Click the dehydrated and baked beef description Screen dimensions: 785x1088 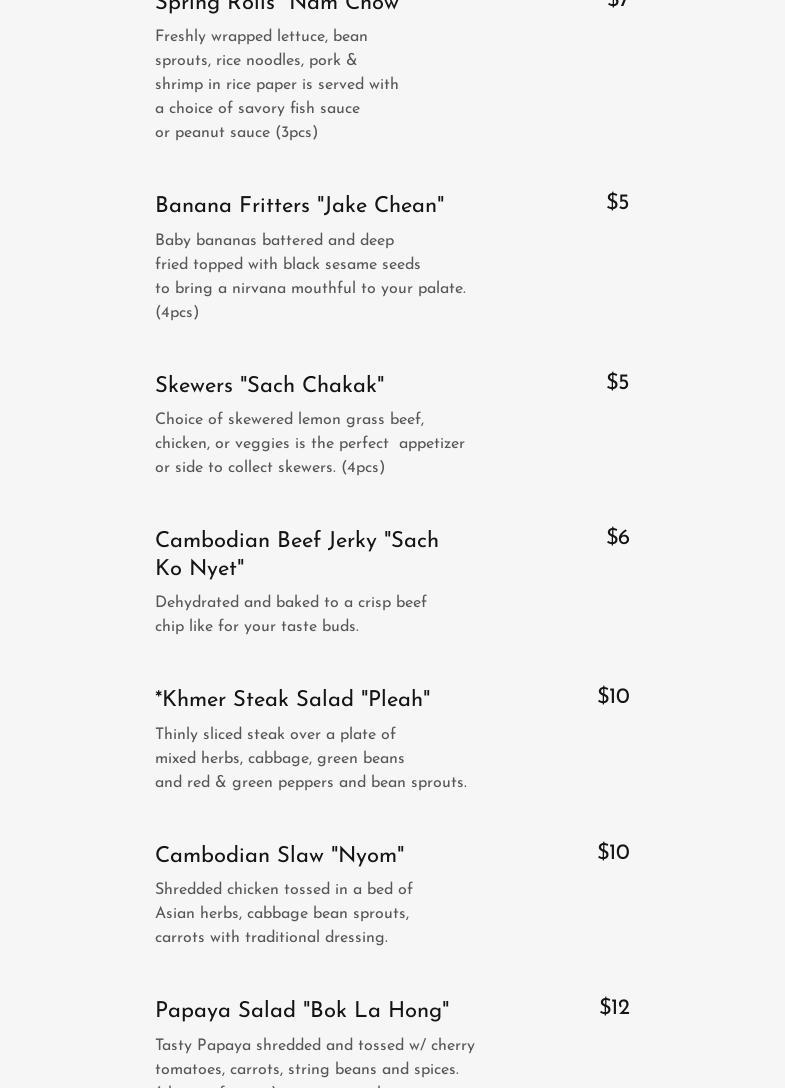coord(290,615)
